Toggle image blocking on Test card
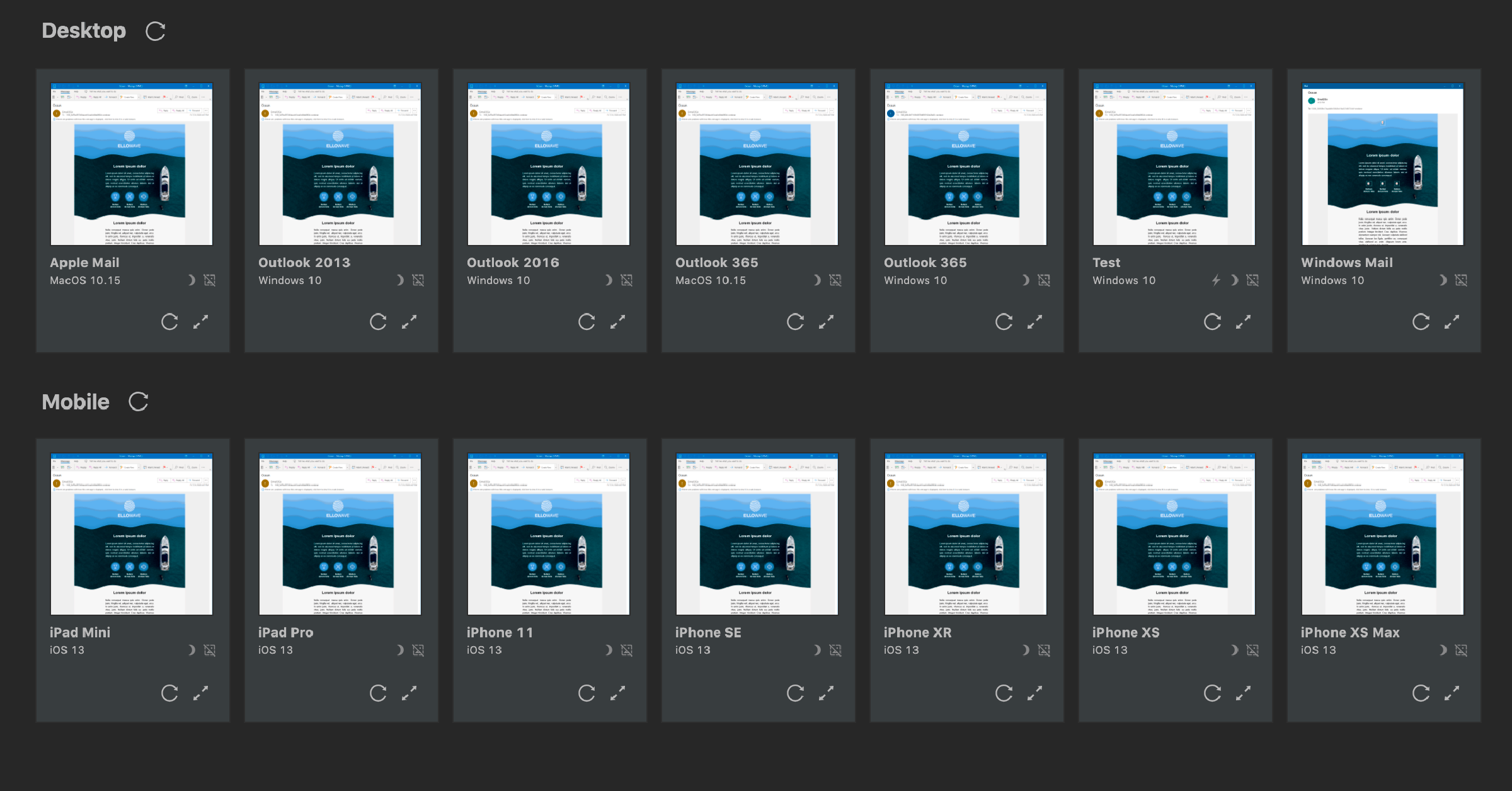This screenshot has width=1512, height=791. (x=1252, y=280)
